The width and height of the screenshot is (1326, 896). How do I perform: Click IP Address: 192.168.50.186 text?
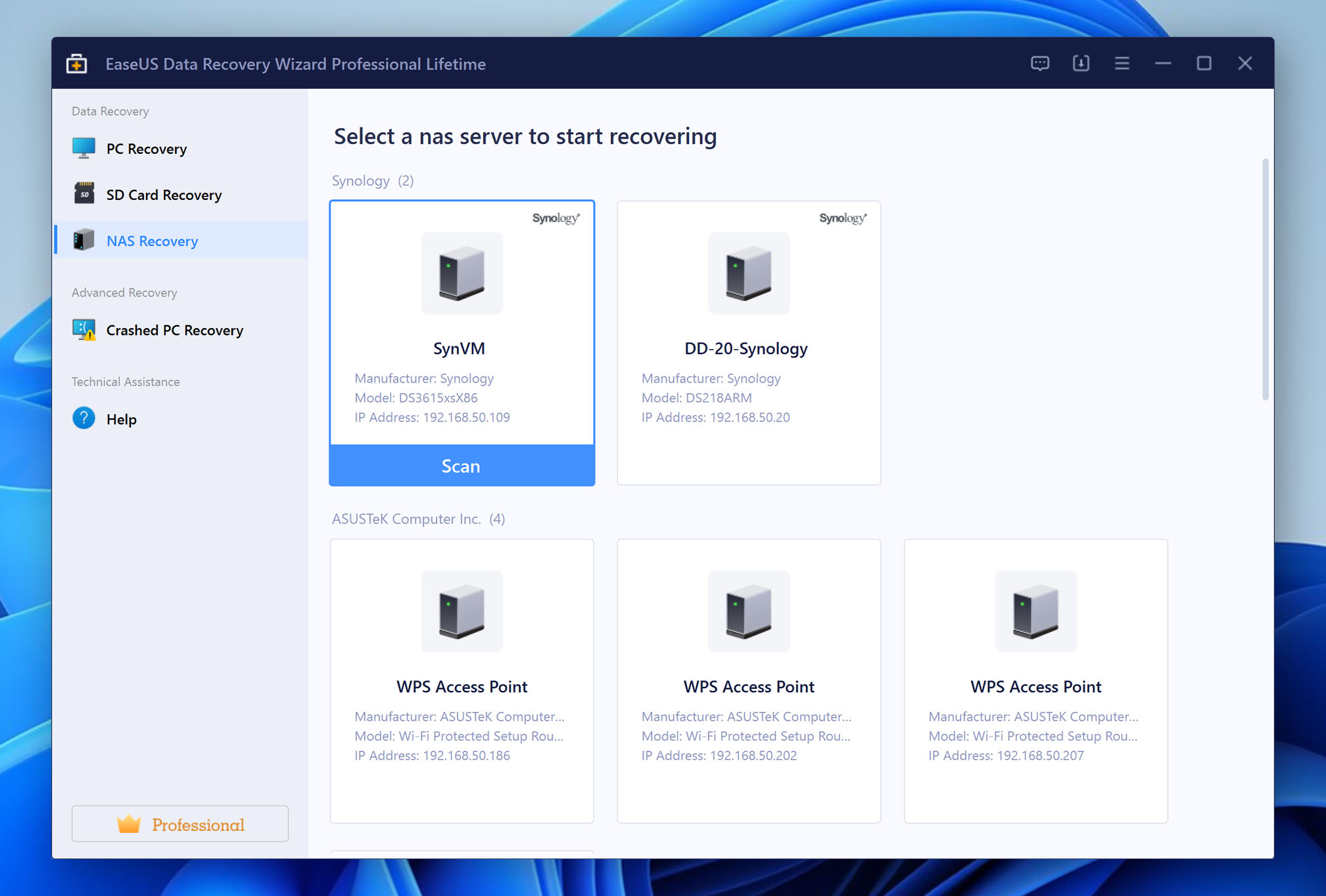[x=432, y=755]
